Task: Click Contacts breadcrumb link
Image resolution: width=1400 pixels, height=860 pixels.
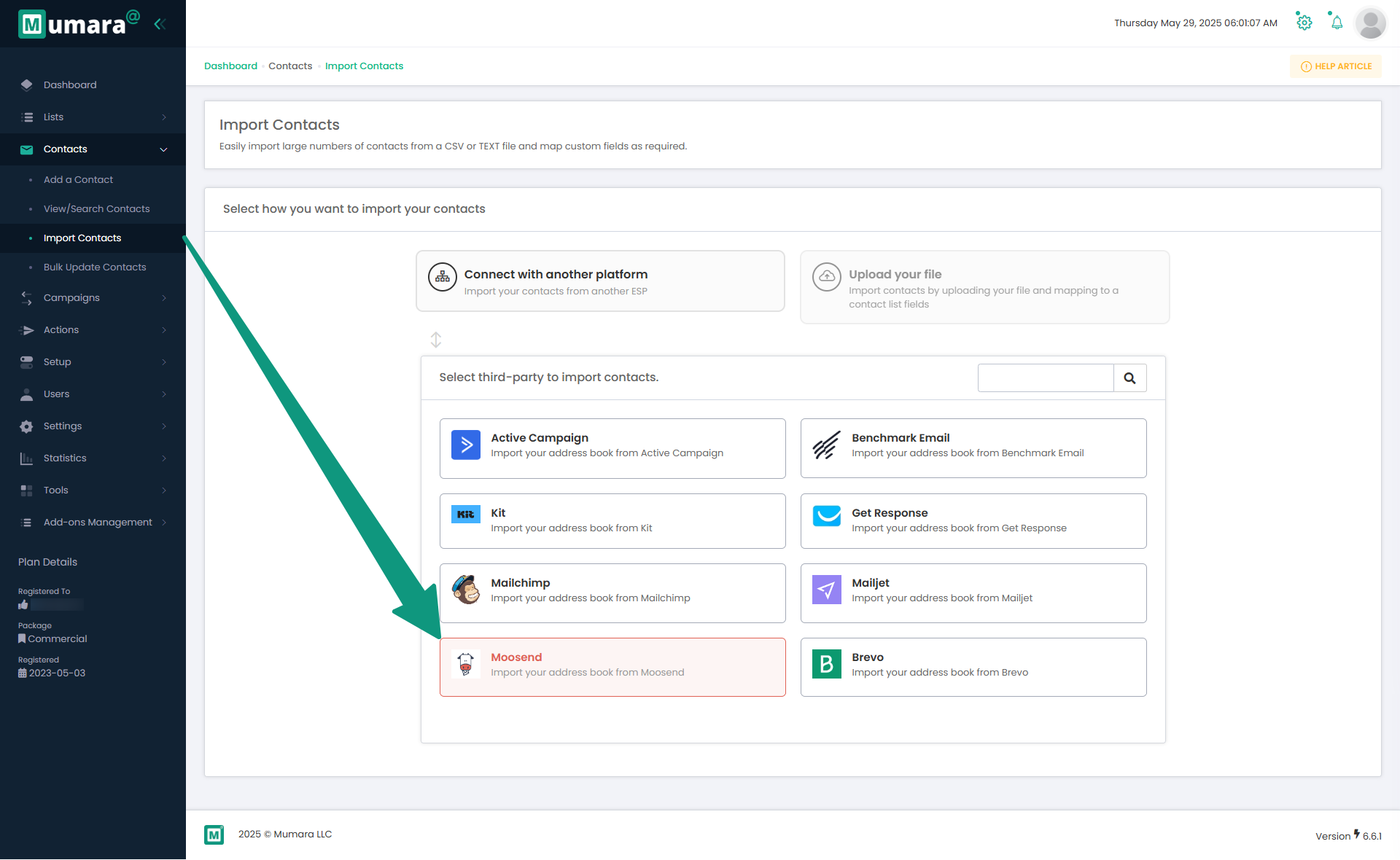Action: click(x=290, y=66)
